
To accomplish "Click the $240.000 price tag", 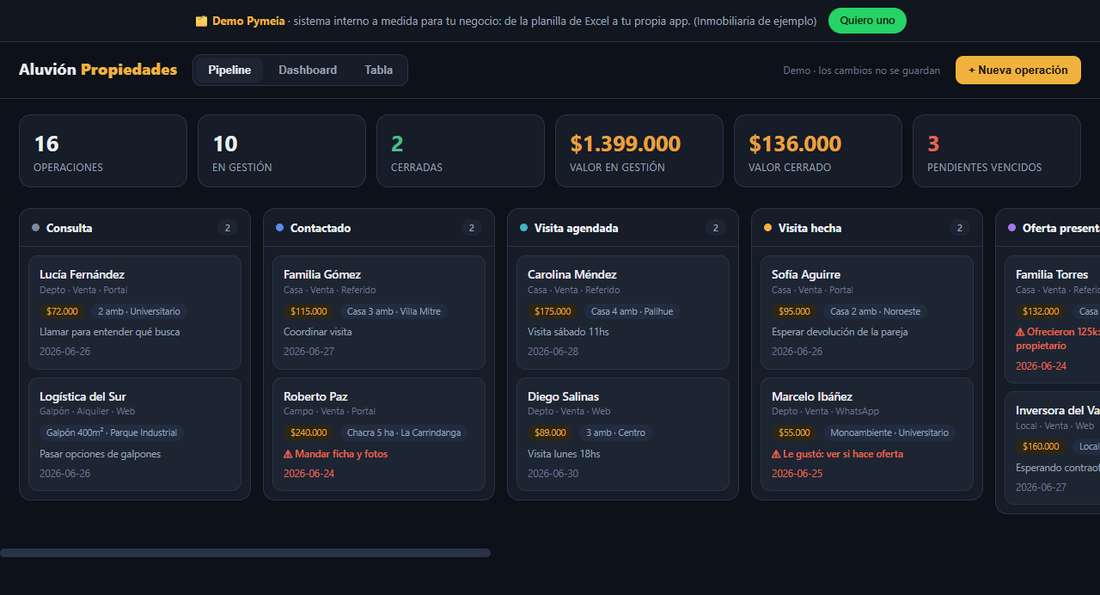I will pyautogui.click(x=309, y=433).
